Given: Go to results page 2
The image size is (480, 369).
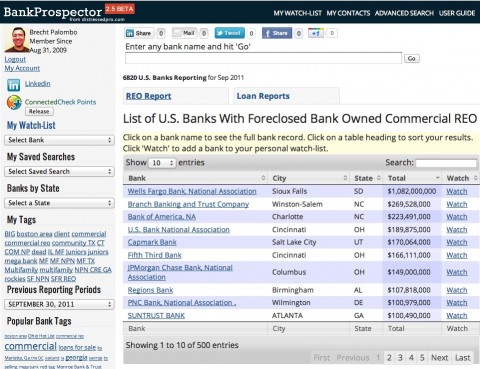Looking at the screenshot, I should click(389, 358).
